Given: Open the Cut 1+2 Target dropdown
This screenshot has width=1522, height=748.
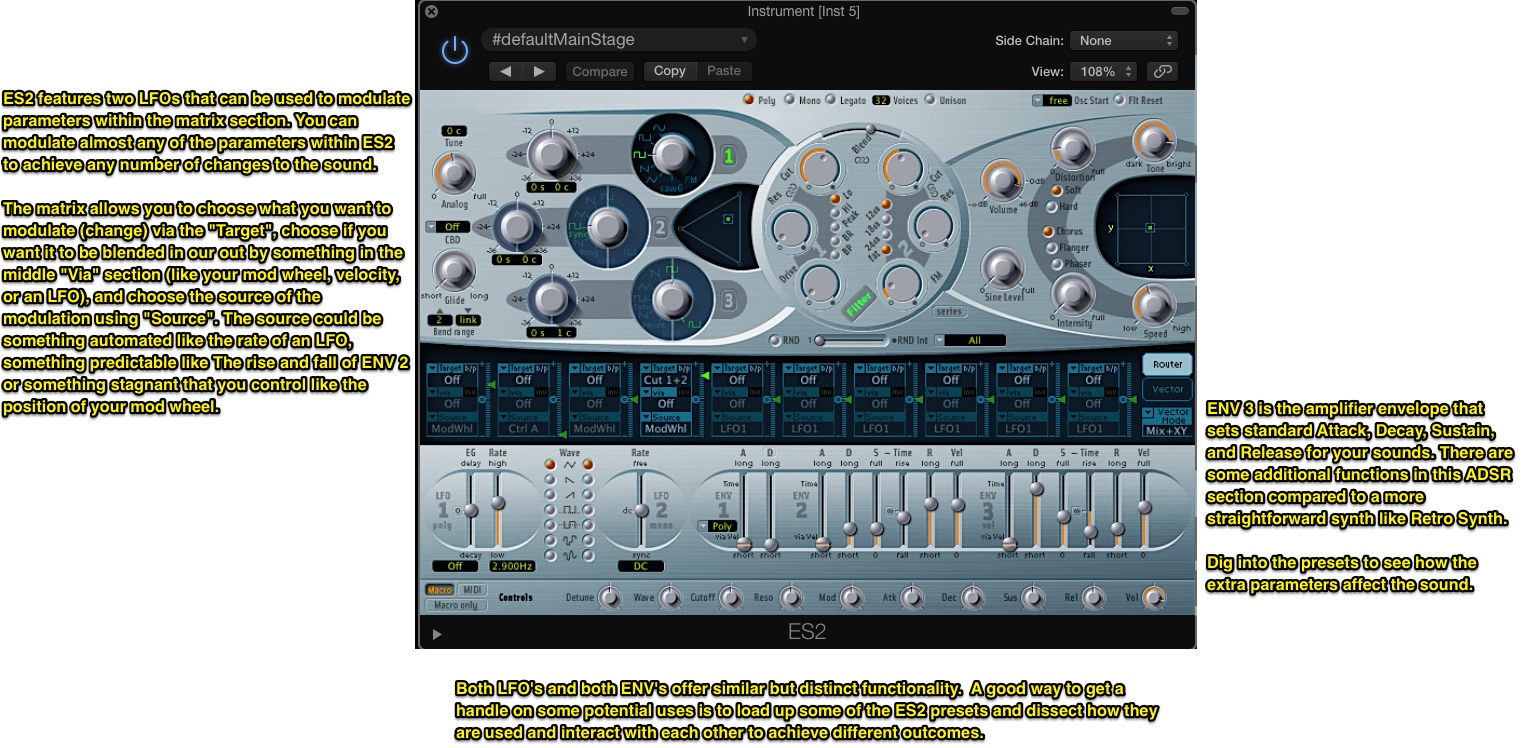Looking at the screenshot, I should 665,379.
